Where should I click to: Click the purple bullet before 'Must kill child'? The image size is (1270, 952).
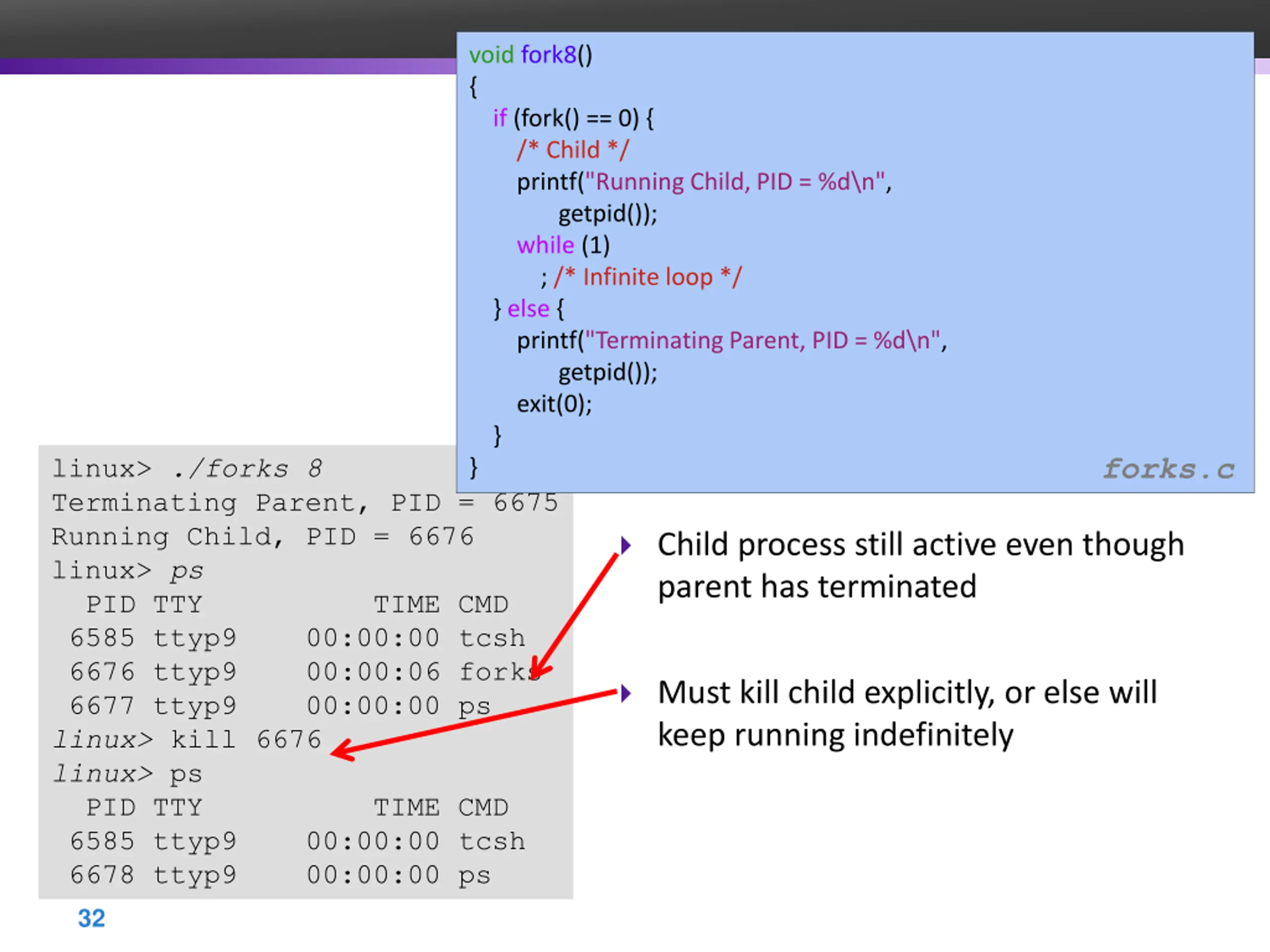pos(626,693)
